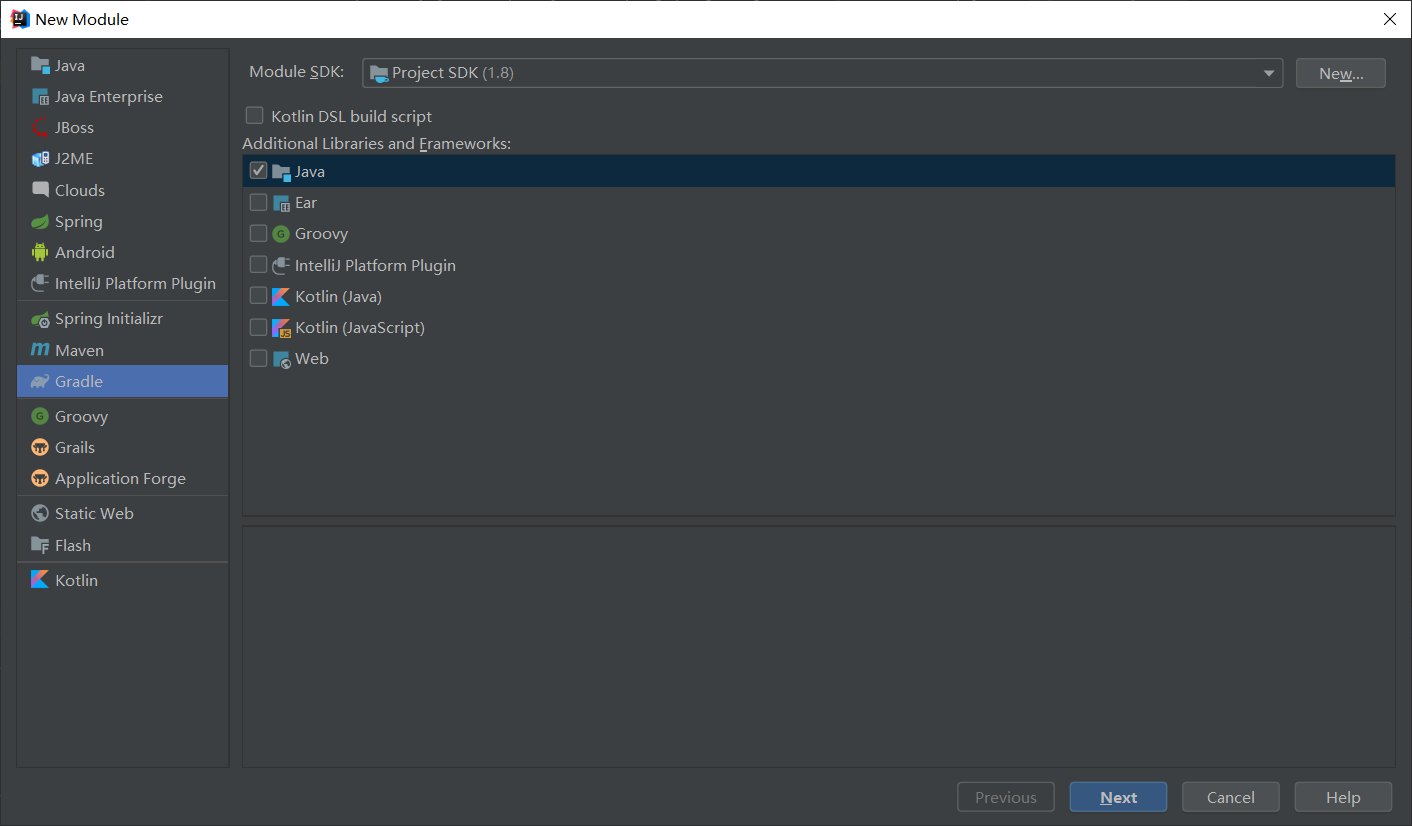Click the Java framework folder icon in list

281,172
